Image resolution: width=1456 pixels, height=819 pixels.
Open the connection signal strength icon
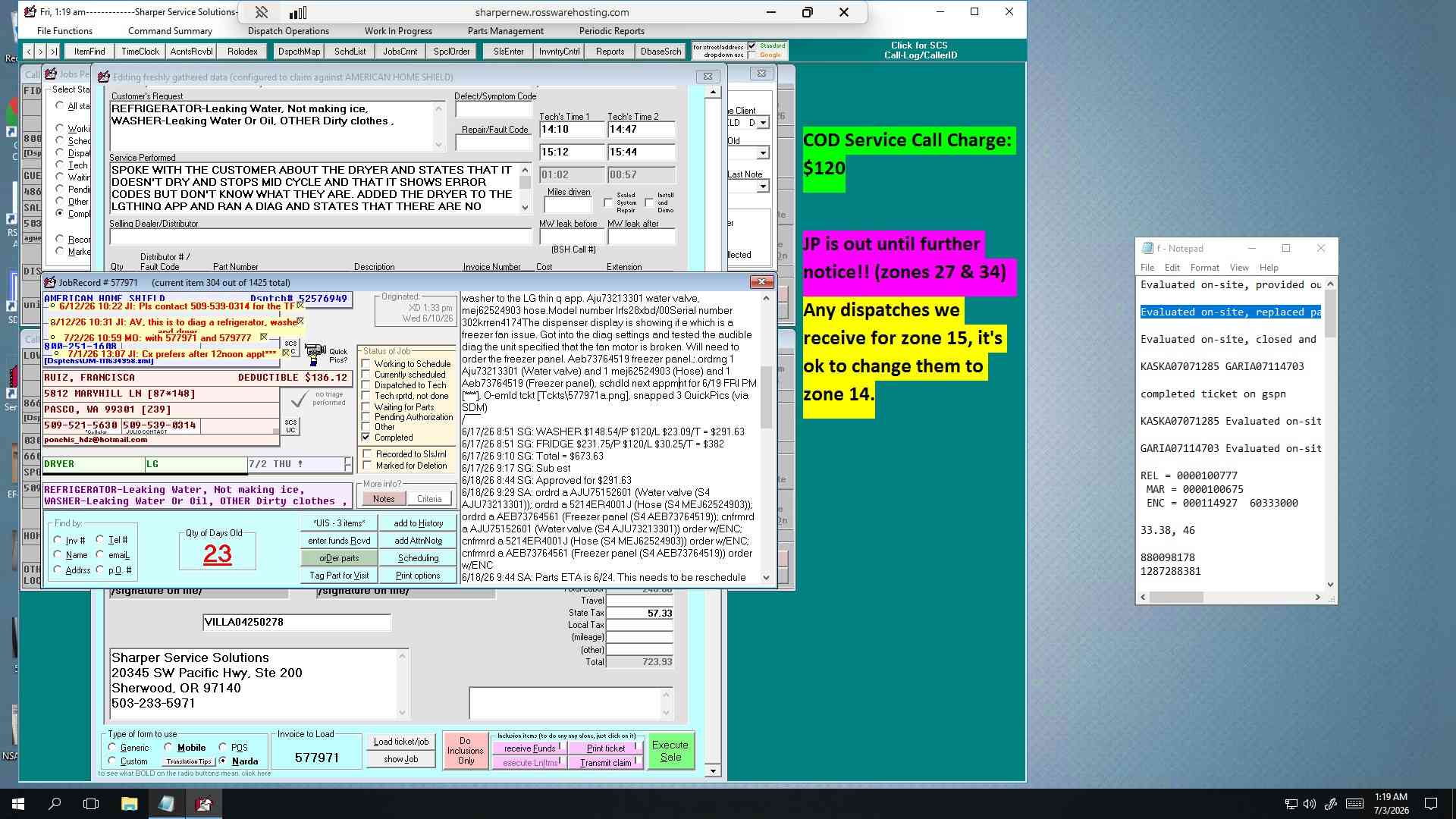coord(298,12)
